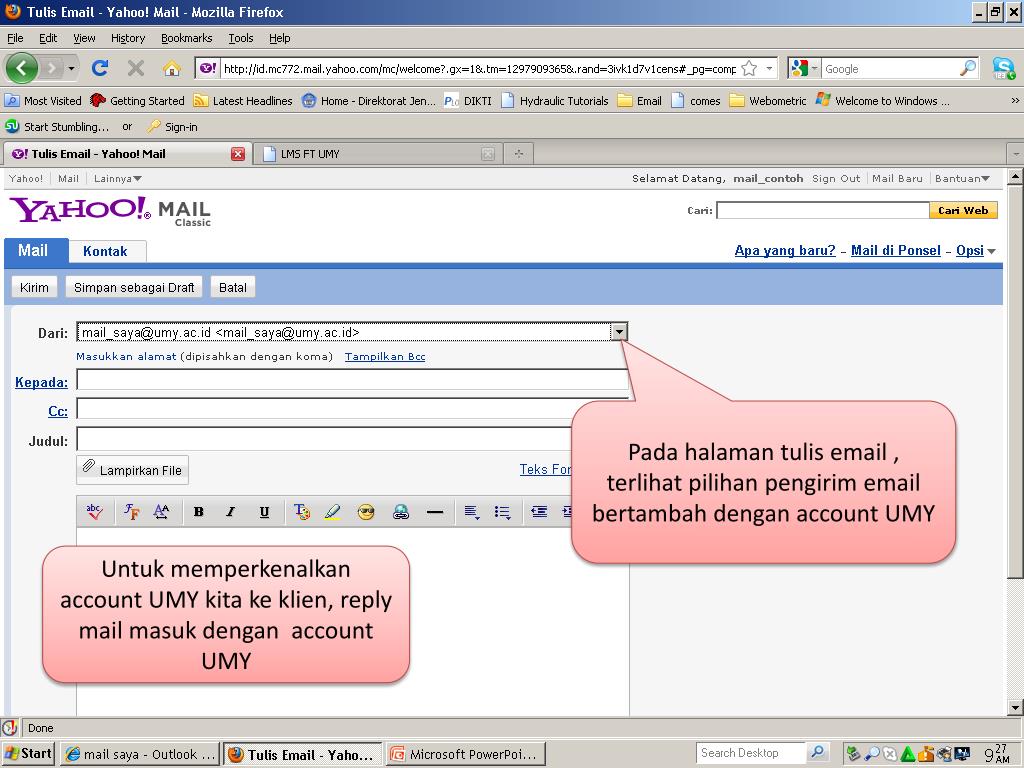
Task: Open a new tab with plus button
Action: point(519,154)
